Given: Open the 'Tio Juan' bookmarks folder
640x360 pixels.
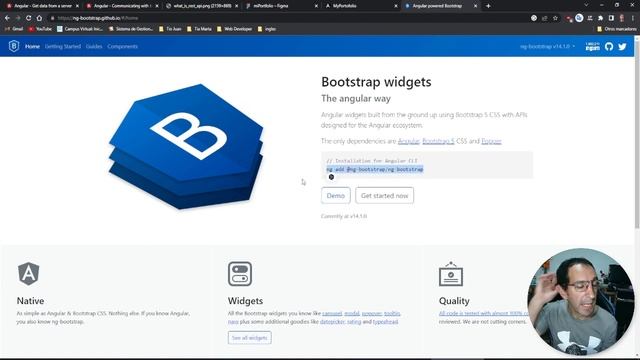Looking at the screenshot, I should [x=170, y=29].
